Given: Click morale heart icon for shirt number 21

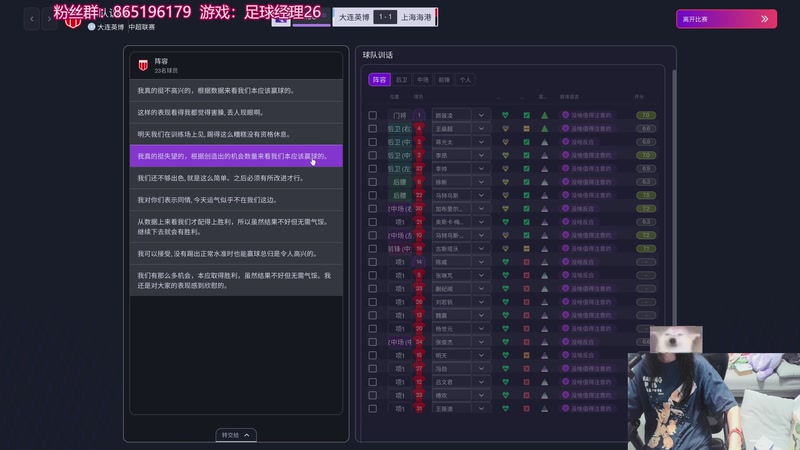Looking at the screenshot, I should 506,222.
